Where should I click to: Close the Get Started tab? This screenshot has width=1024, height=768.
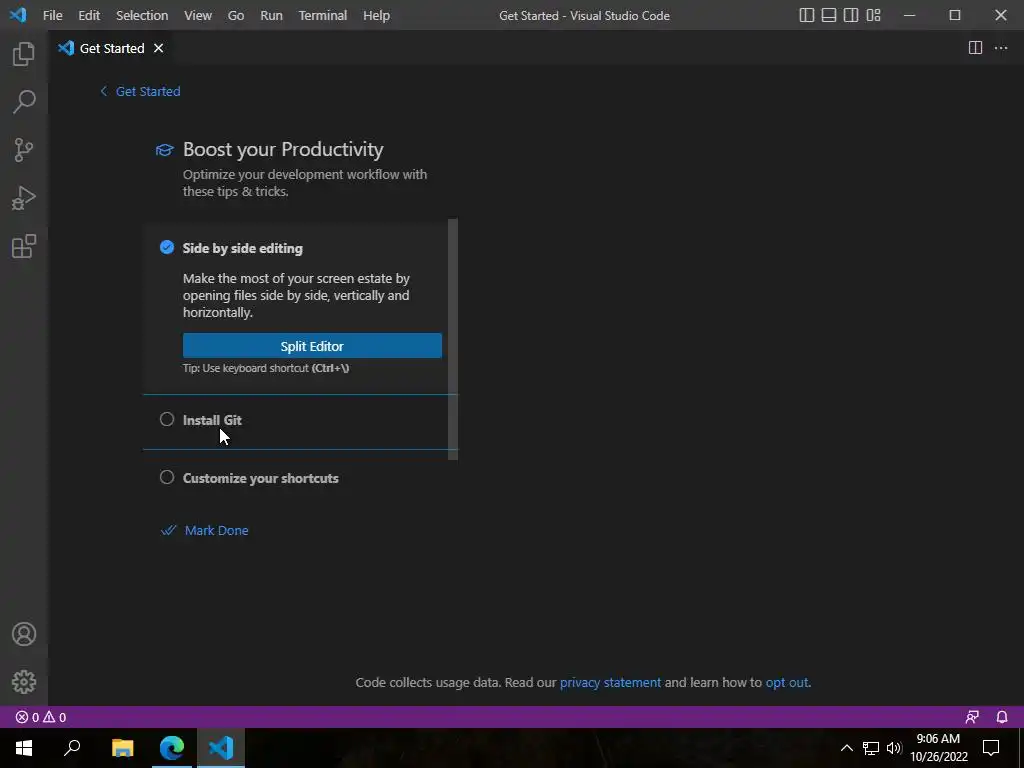point(158,48)
